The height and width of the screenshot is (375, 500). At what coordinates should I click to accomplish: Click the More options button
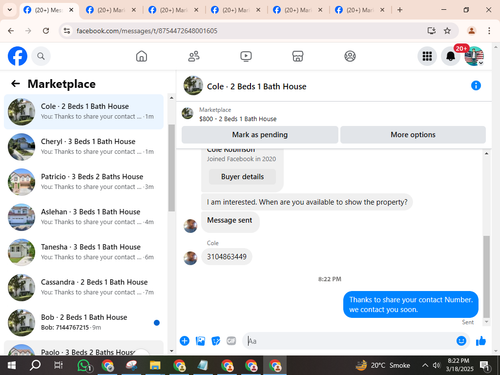pyautogui.click(x=413, y=135)
